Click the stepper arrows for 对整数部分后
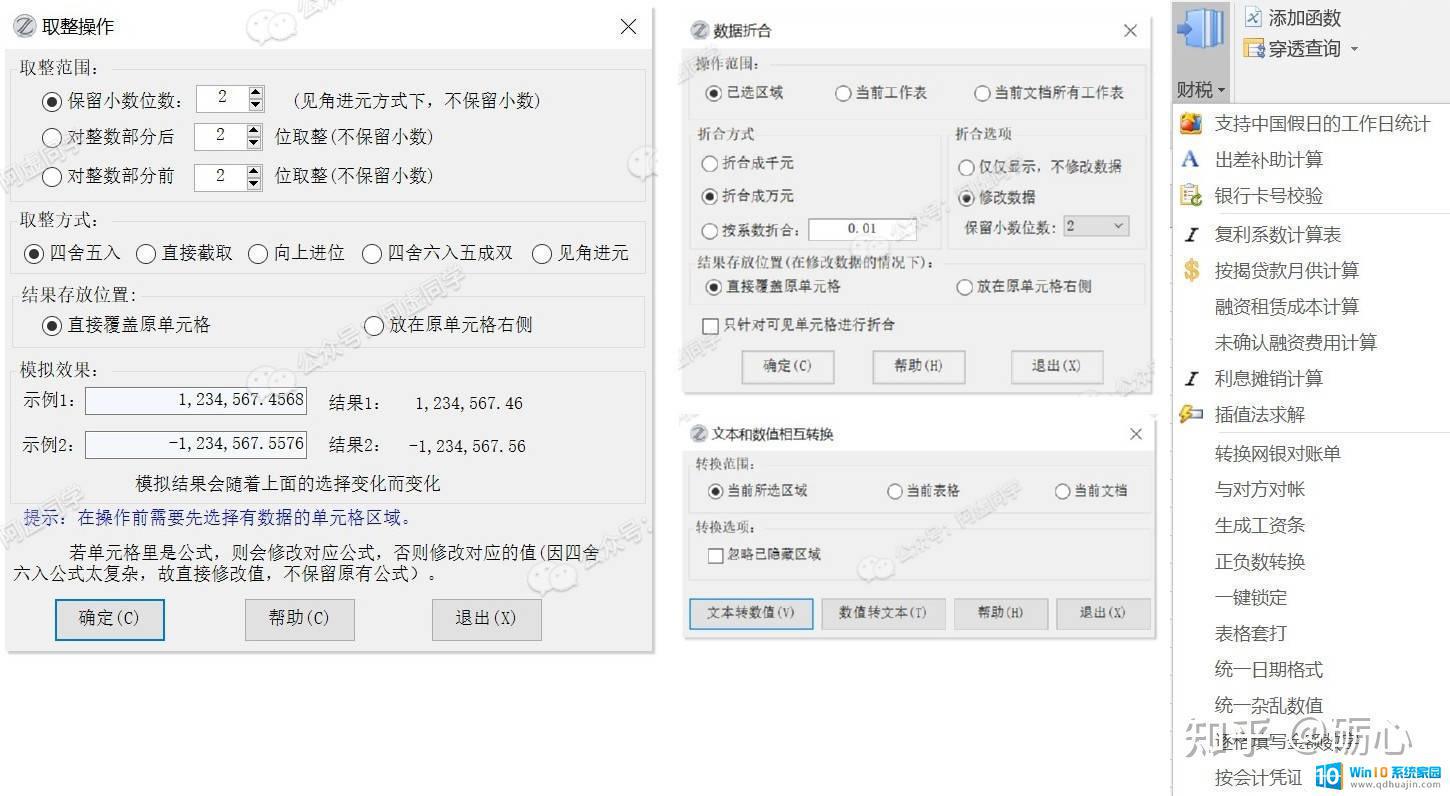1450x796 pixels. click(253, 136)
